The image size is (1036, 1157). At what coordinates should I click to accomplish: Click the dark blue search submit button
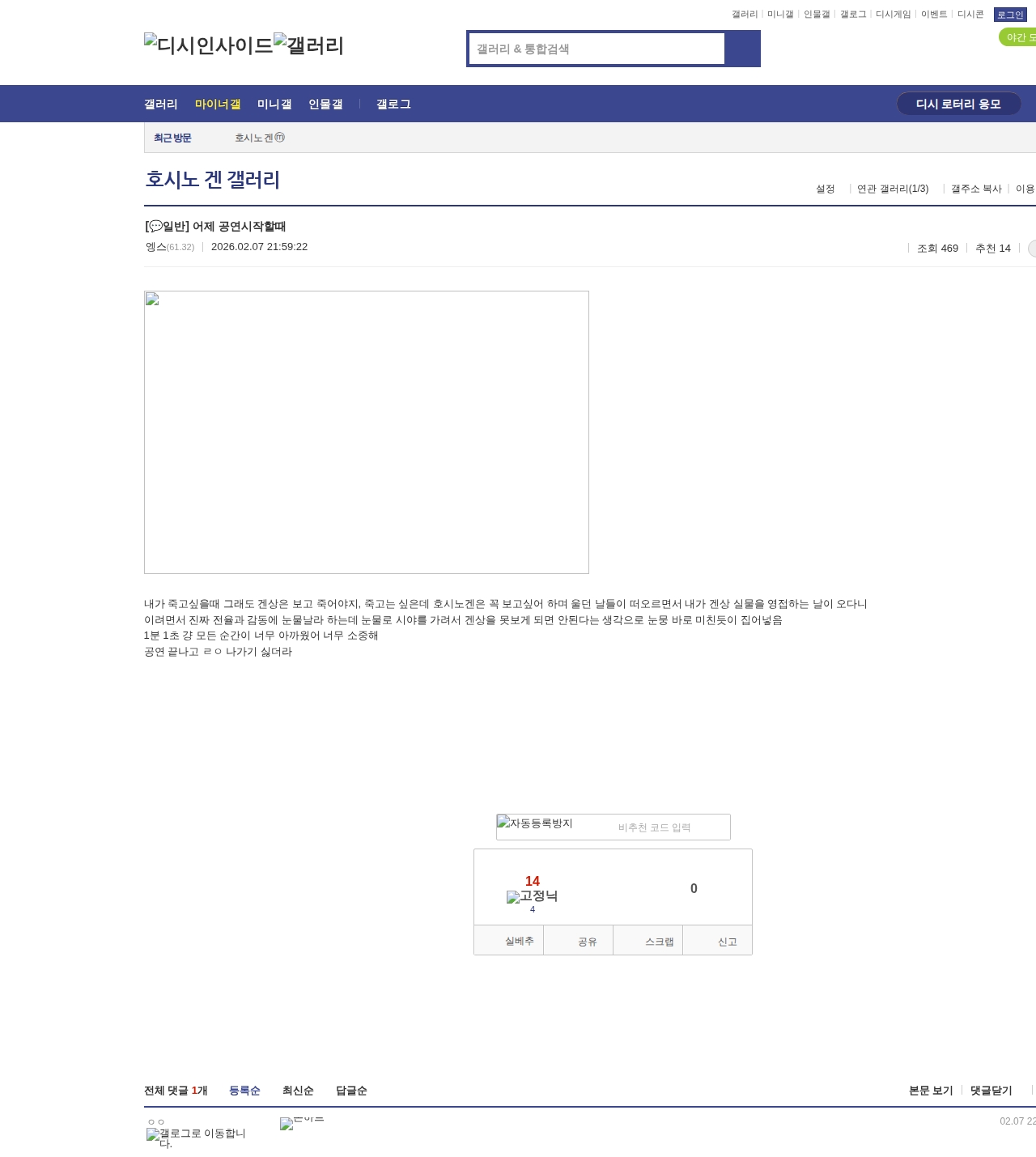point(742,49)
